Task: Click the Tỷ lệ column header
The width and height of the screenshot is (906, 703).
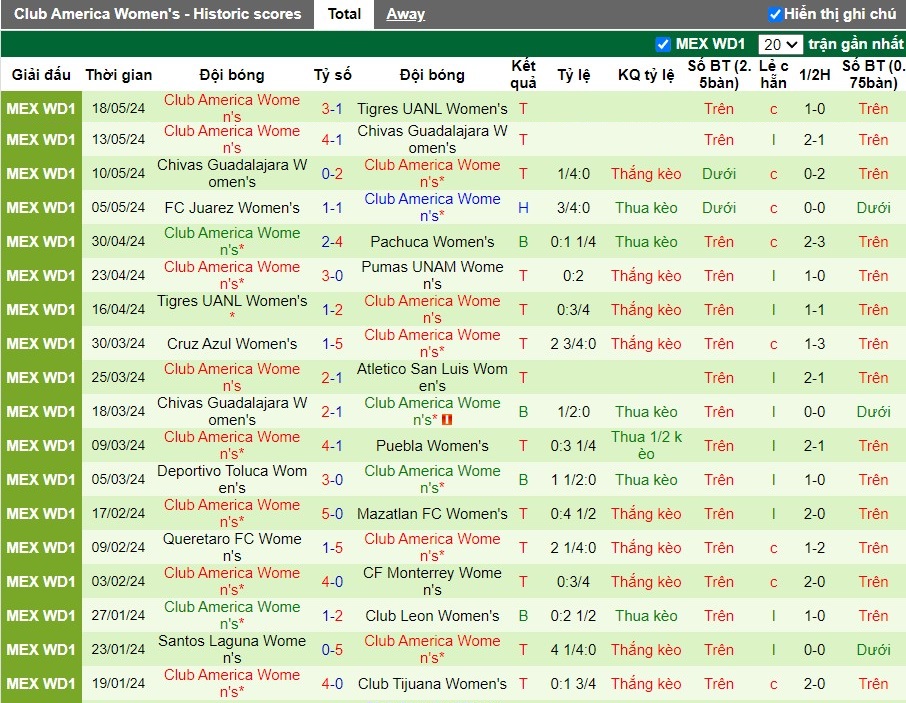Action: click(574, 75)
